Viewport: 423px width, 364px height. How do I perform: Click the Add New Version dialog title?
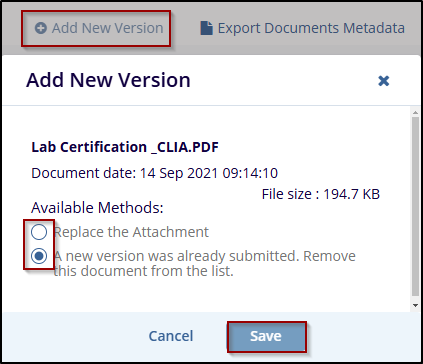coord(108,80)
